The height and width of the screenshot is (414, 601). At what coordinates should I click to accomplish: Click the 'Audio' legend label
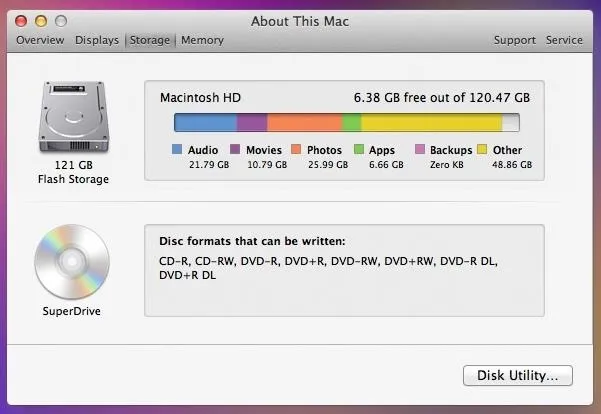pyautogui.click(x=203, y=150)
